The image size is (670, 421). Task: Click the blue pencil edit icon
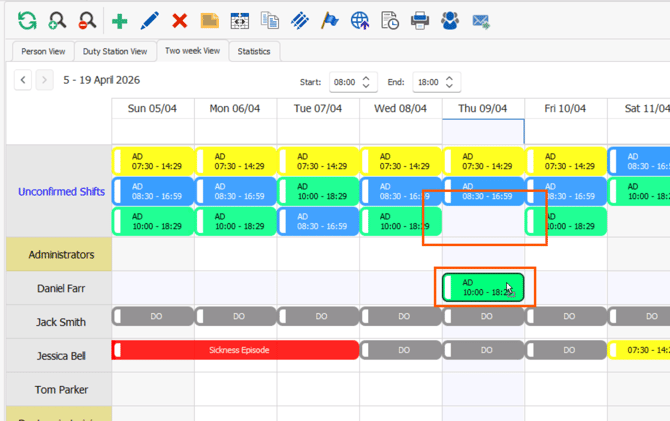pyautogui.click(x=149, y=20)
